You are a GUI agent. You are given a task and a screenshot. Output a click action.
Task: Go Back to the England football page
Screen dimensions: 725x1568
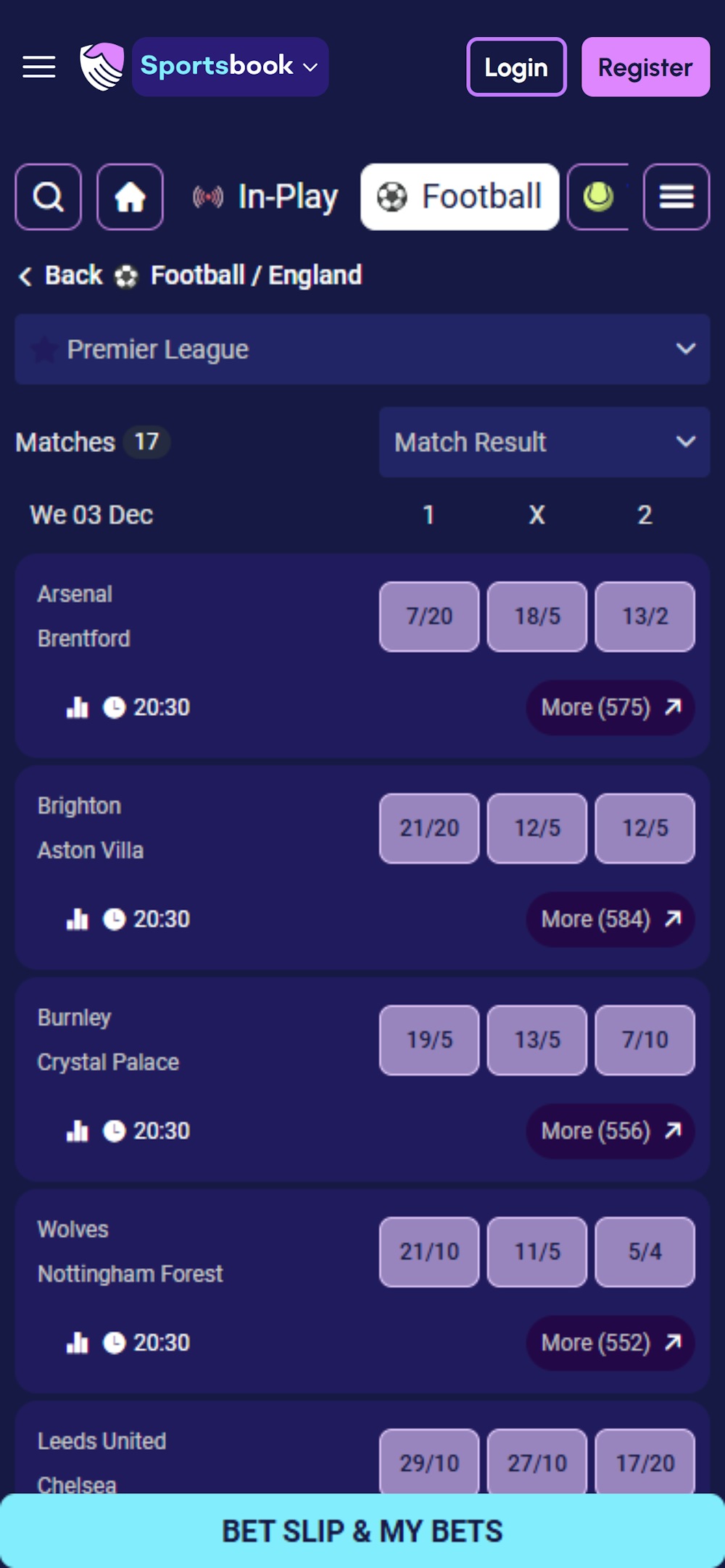(62, 275)
